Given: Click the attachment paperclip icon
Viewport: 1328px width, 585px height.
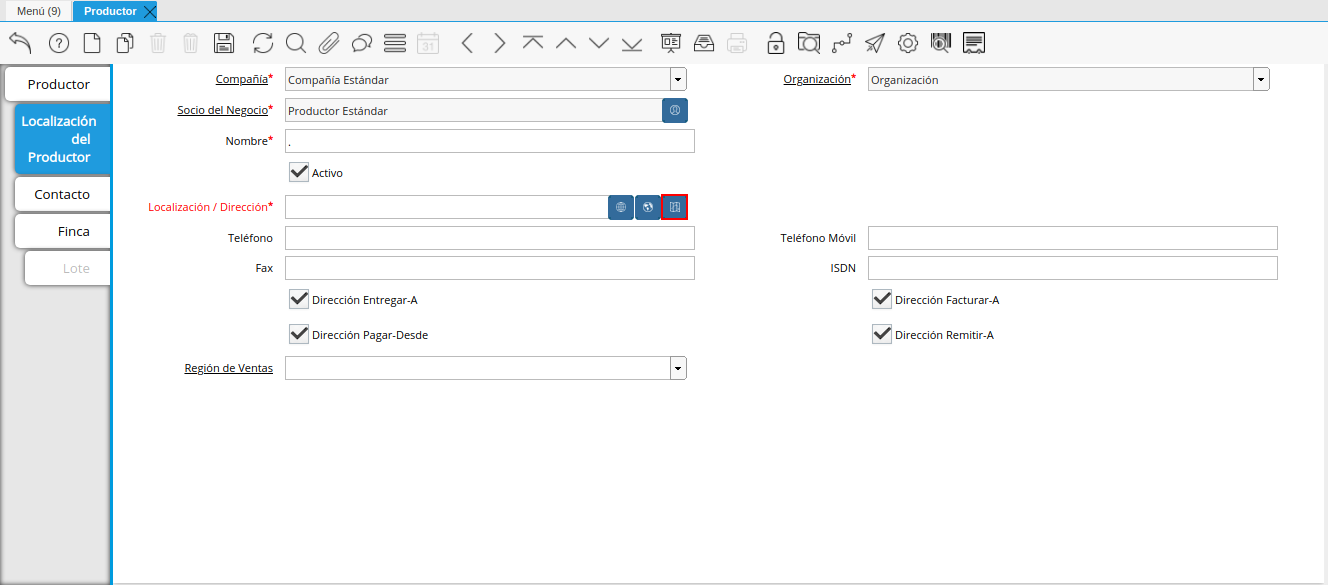Looking at the screenshot, I should (329, 43).
